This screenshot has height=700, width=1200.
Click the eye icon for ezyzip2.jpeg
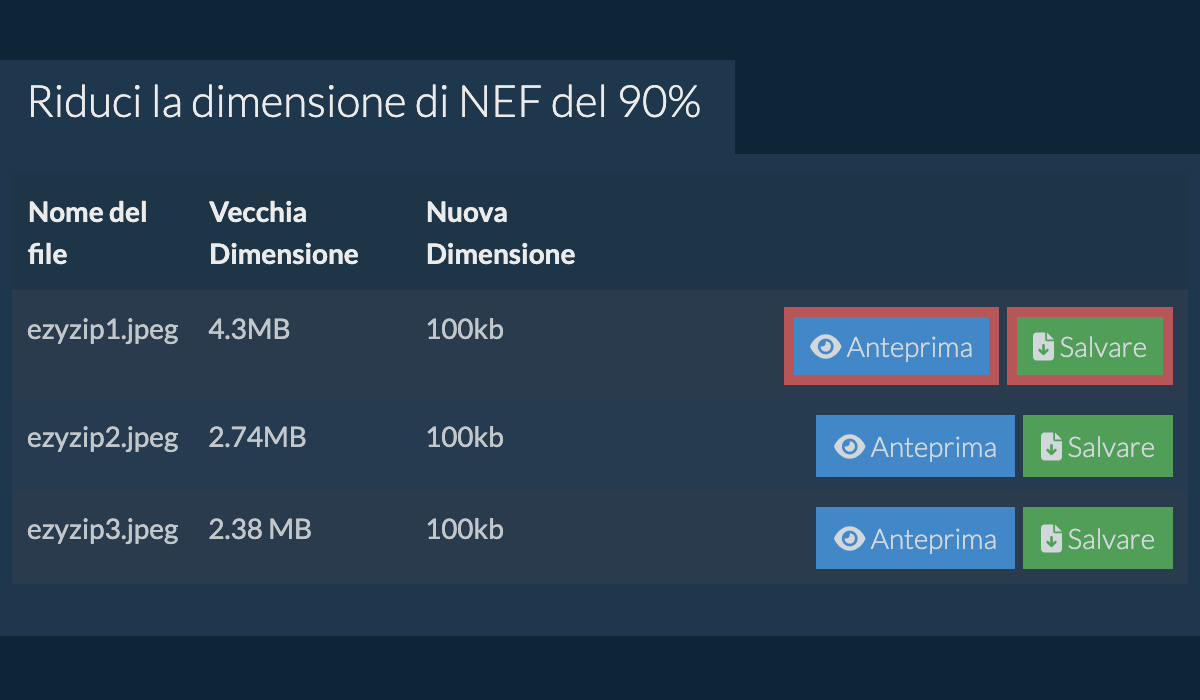click(x=850, y=447)
